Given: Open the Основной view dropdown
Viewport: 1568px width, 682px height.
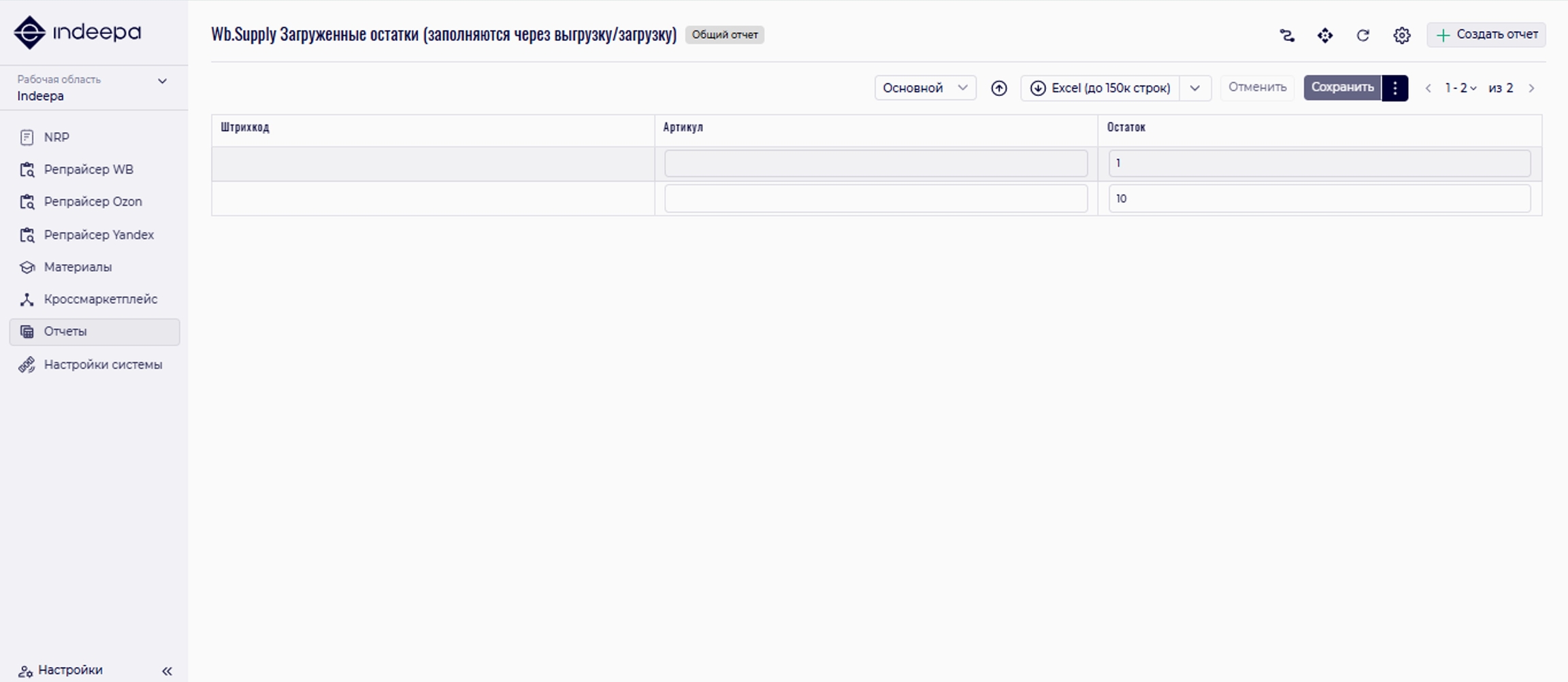Looking at the screenshot, I should coord(924,88).
